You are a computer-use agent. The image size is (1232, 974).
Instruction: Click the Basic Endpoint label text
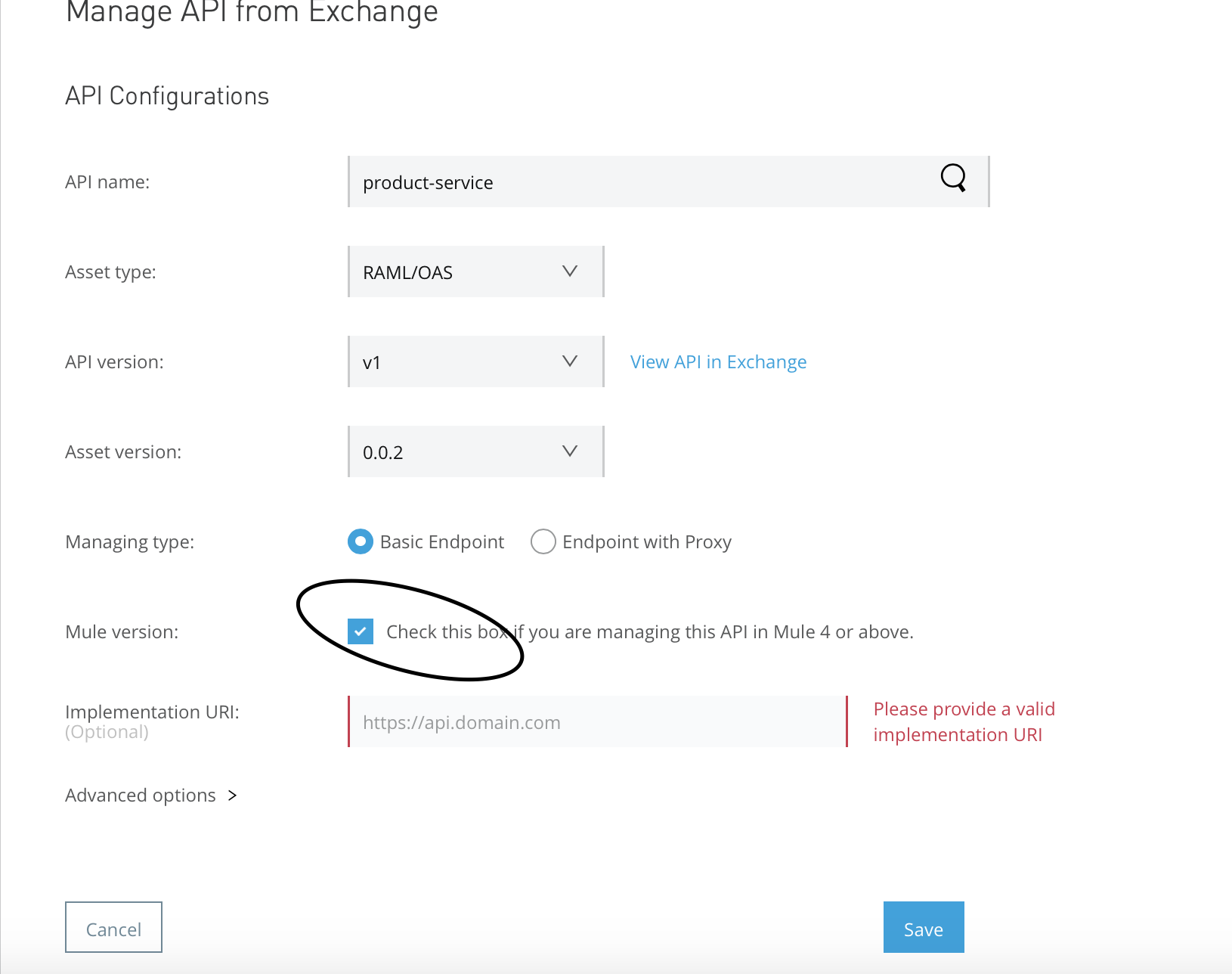click(441, 542)
